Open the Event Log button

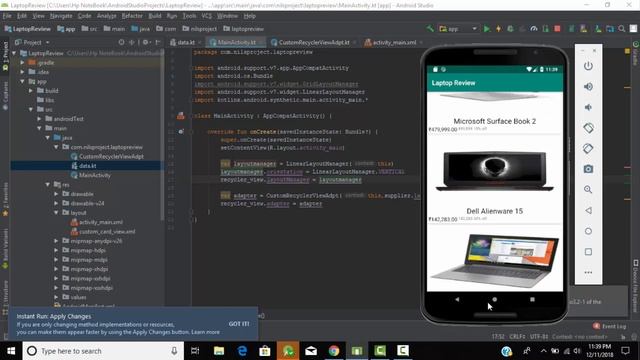pos(610,326)
